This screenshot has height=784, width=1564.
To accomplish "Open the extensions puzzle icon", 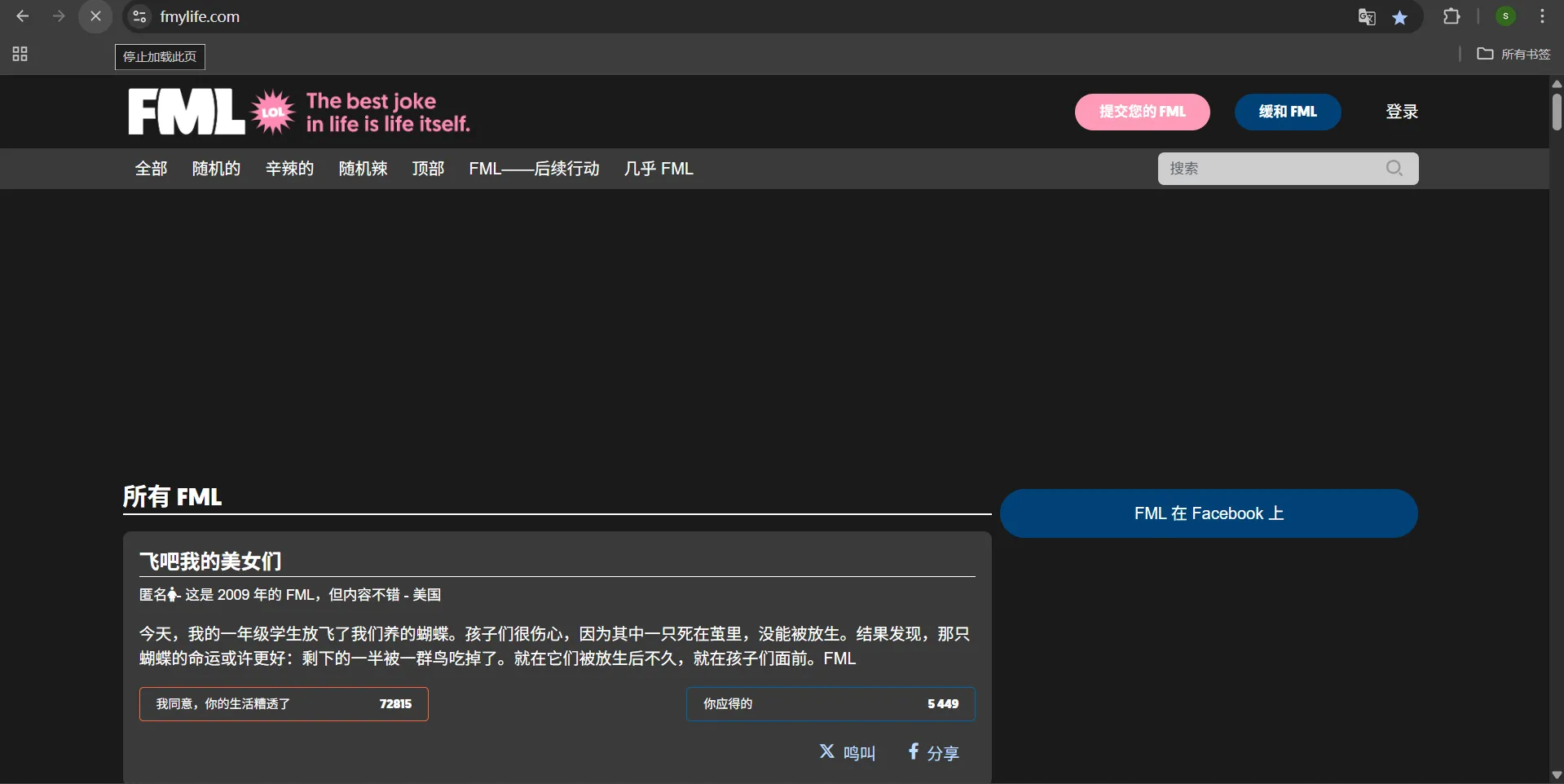I will click(x=1452, y=16).
